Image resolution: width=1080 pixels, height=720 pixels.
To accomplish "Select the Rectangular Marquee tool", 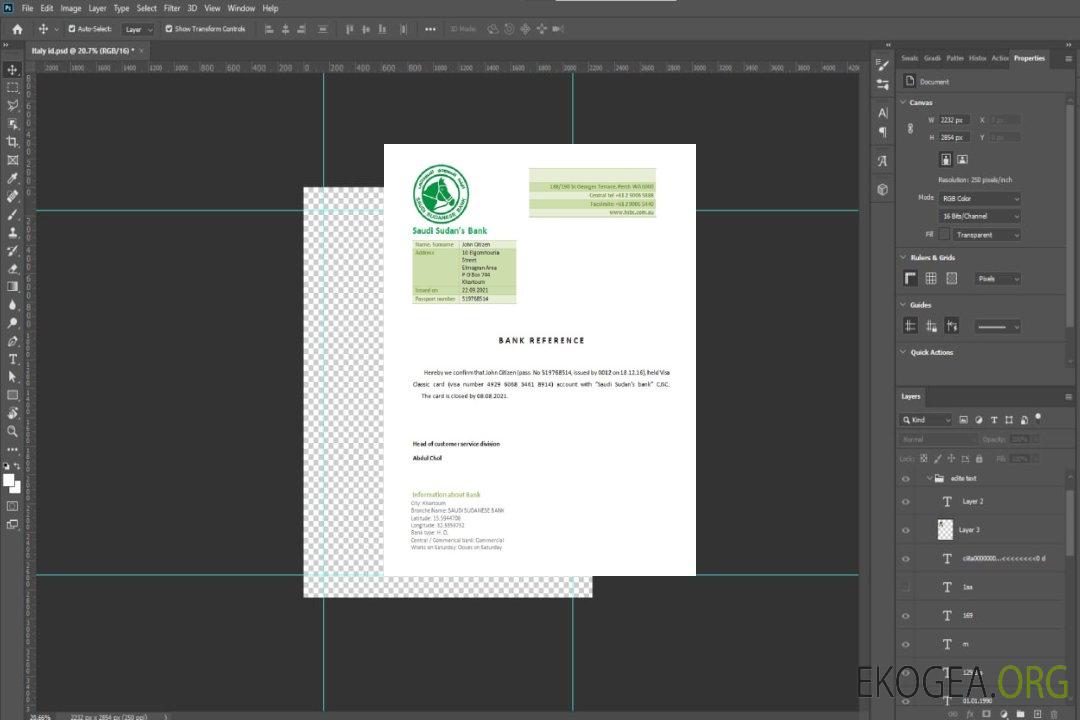I will pyautogui.click(x=13, y=87).
